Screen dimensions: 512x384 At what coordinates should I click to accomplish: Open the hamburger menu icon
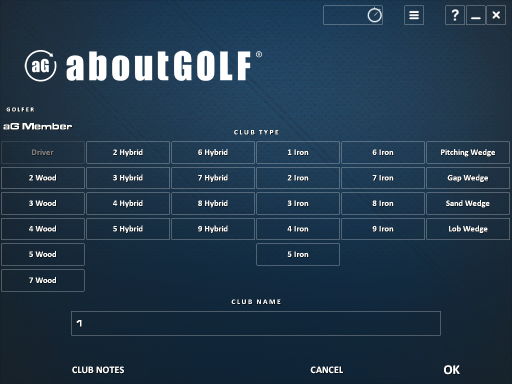(414, 15)
